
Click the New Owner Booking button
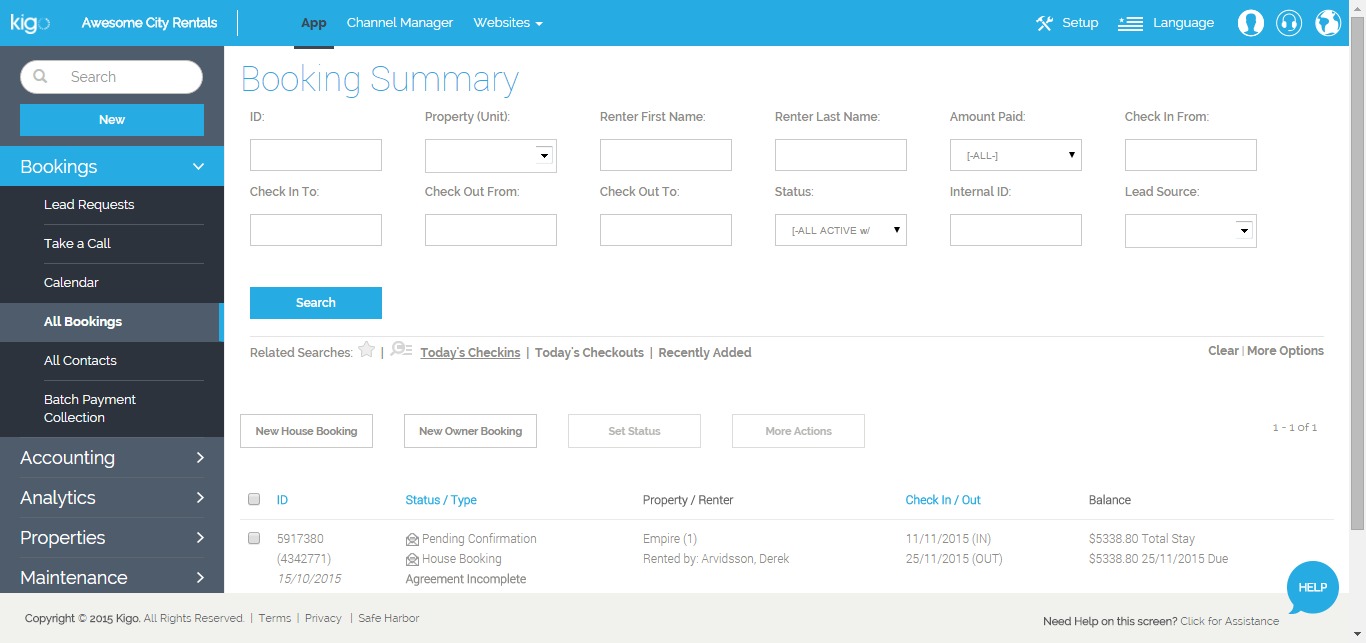[x=470, y=431]
